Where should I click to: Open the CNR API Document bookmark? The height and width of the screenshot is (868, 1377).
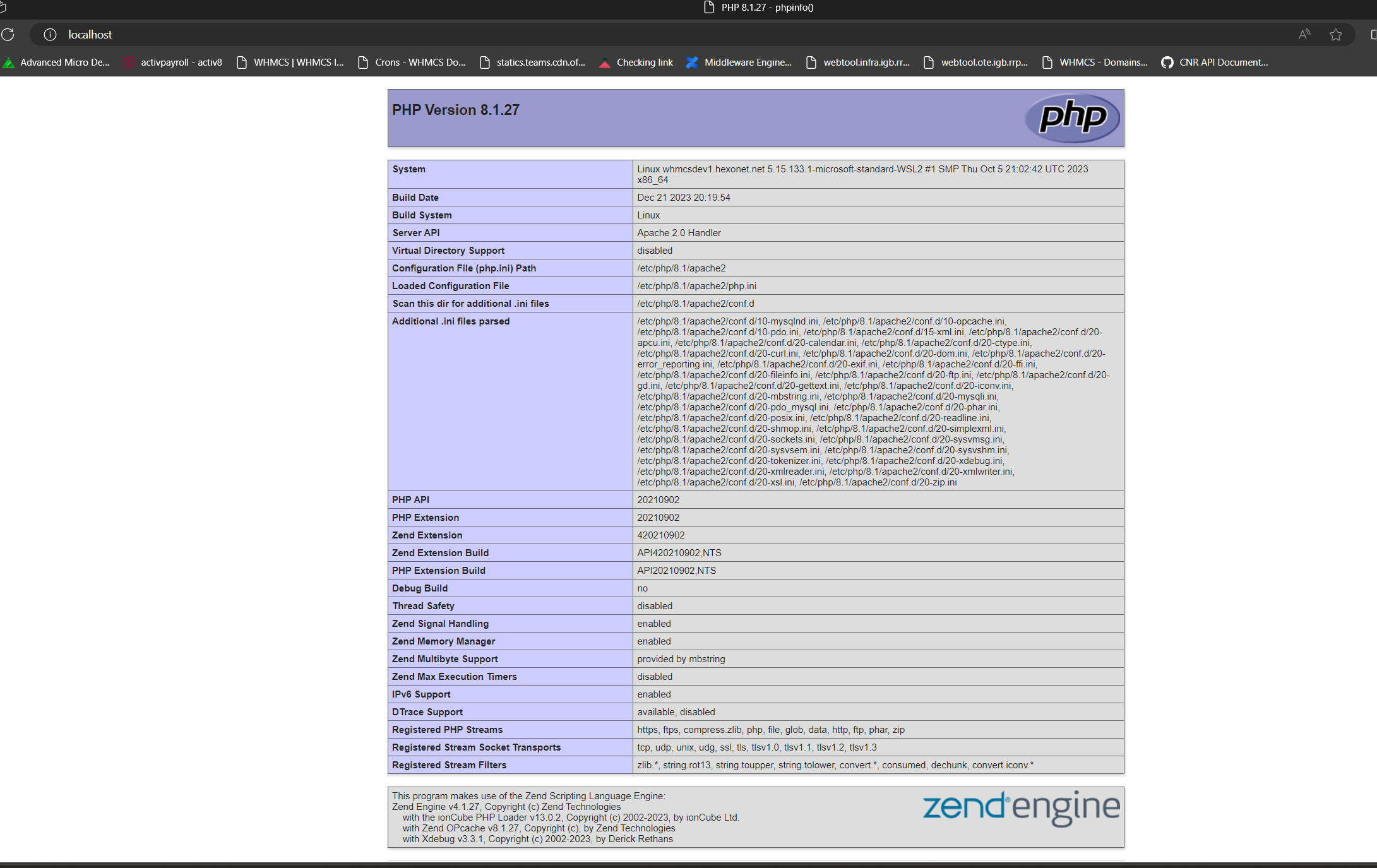pos(1214,62)
